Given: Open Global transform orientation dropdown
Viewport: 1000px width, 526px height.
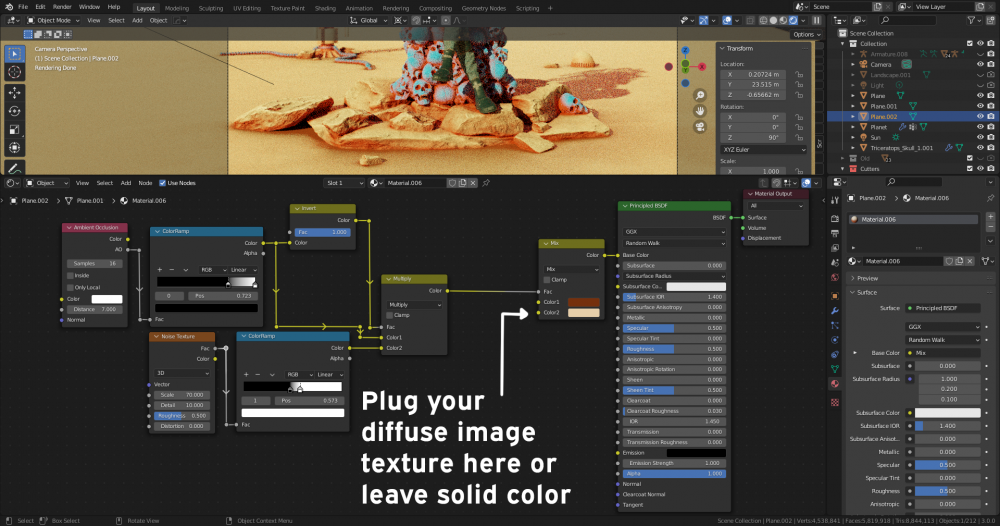Looking at the screenshot, I should 369,20.
